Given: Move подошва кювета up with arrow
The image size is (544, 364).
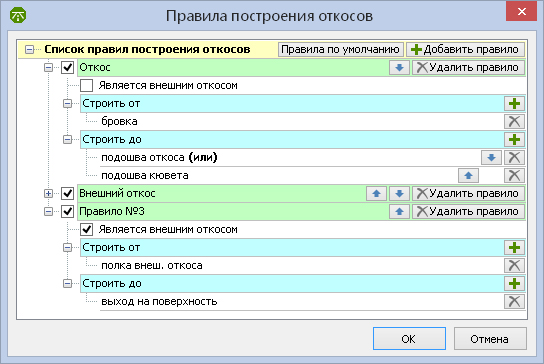Looking at the screenshot, I should coord(468,176).
